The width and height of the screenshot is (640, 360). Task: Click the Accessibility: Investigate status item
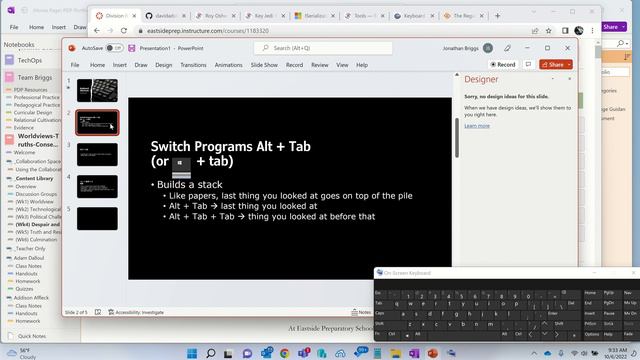click(136, 312)
